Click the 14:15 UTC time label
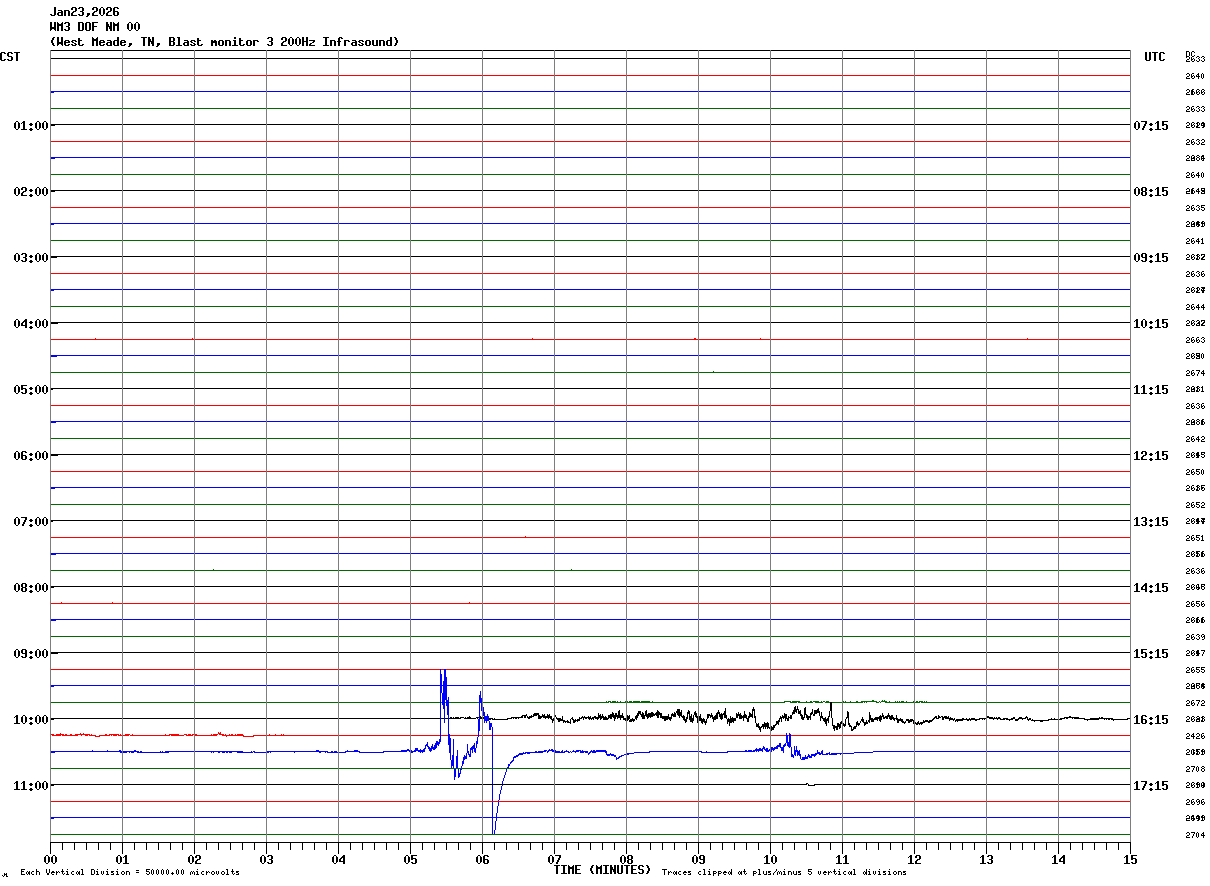The height and width of the screenshot is (886, 1210). [x=1151, y=587]
